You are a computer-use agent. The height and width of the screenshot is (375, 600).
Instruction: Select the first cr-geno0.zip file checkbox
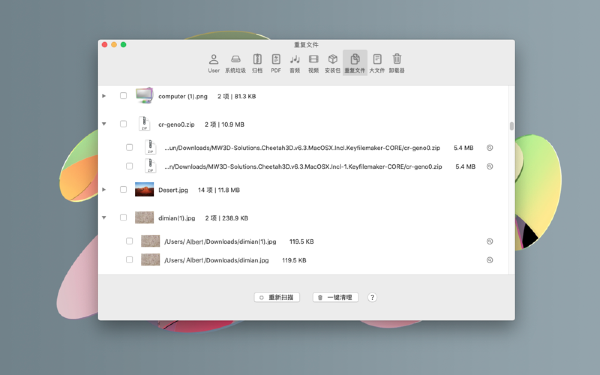pos(129,147)
